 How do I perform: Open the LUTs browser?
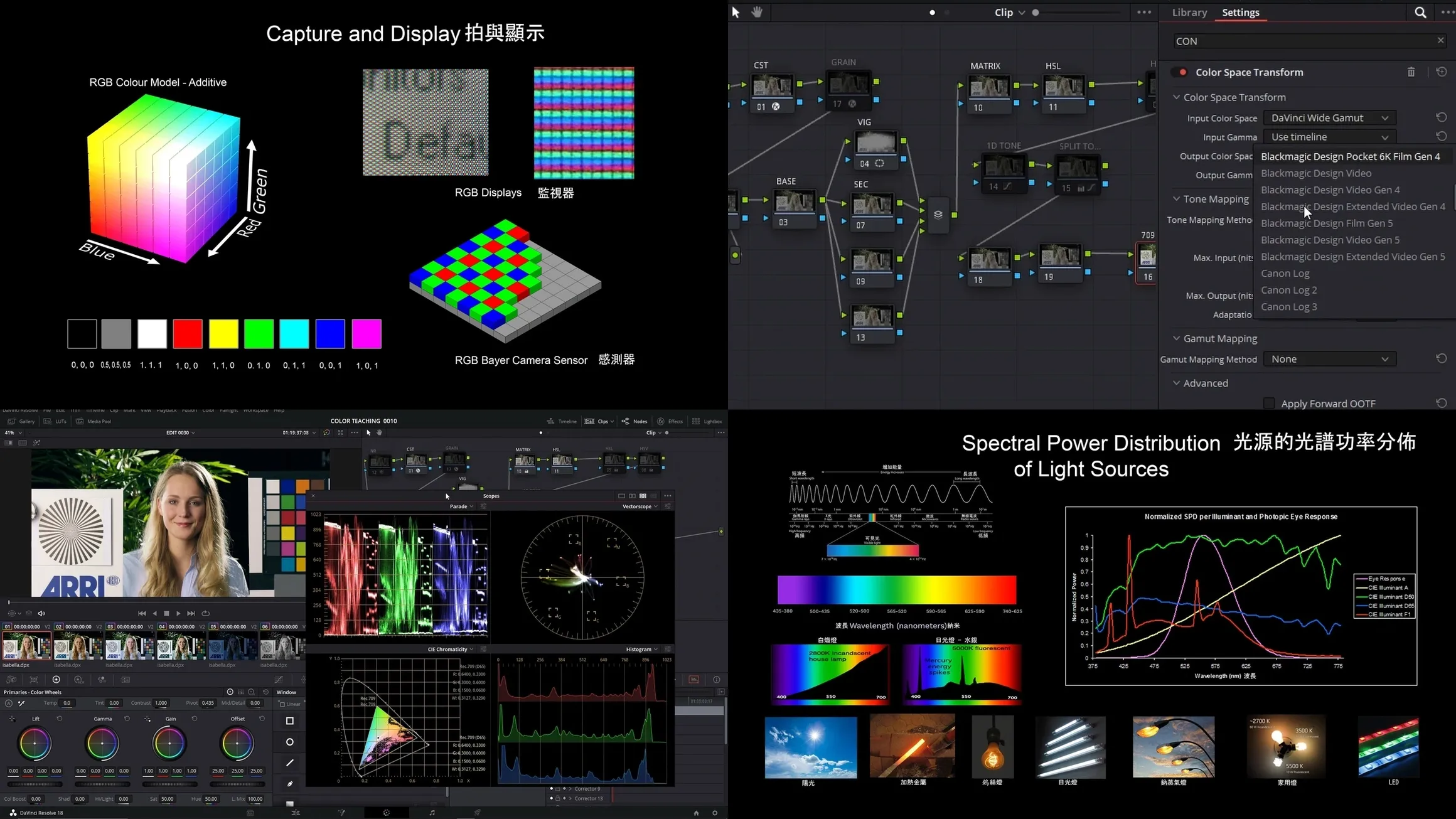pyautogui.click(x=55, y=421)
